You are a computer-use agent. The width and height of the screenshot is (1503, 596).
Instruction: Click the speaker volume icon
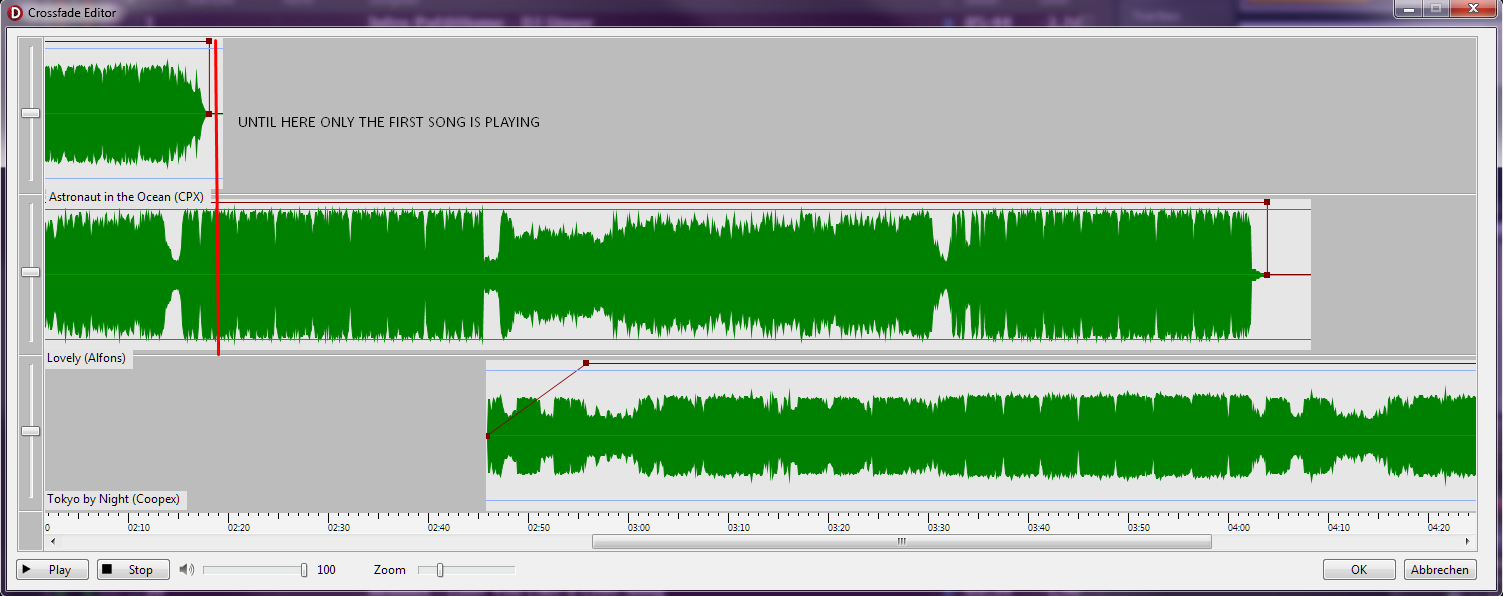[187, 570]
